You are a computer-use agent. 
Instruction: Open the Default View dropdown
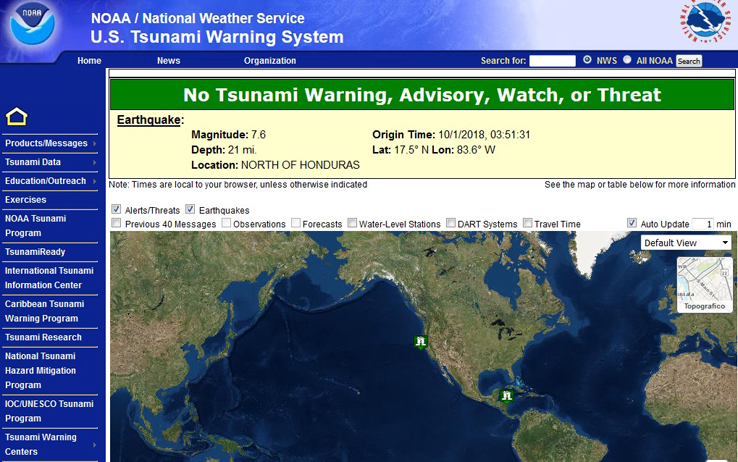[686, 243]
